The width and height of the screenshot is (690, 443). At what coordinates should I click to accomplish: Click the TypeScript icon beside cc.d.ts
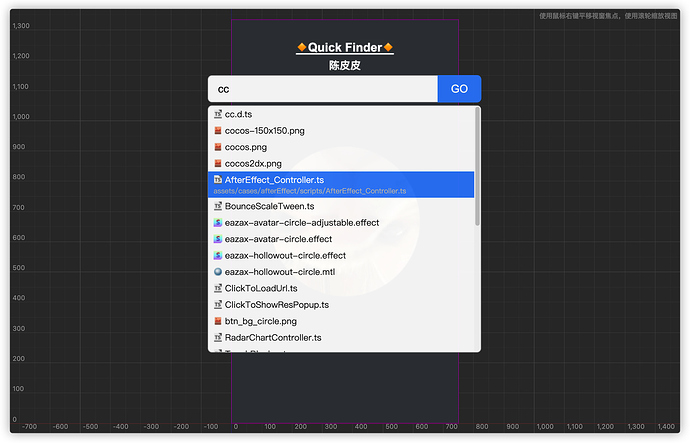(x=218, y=114)
